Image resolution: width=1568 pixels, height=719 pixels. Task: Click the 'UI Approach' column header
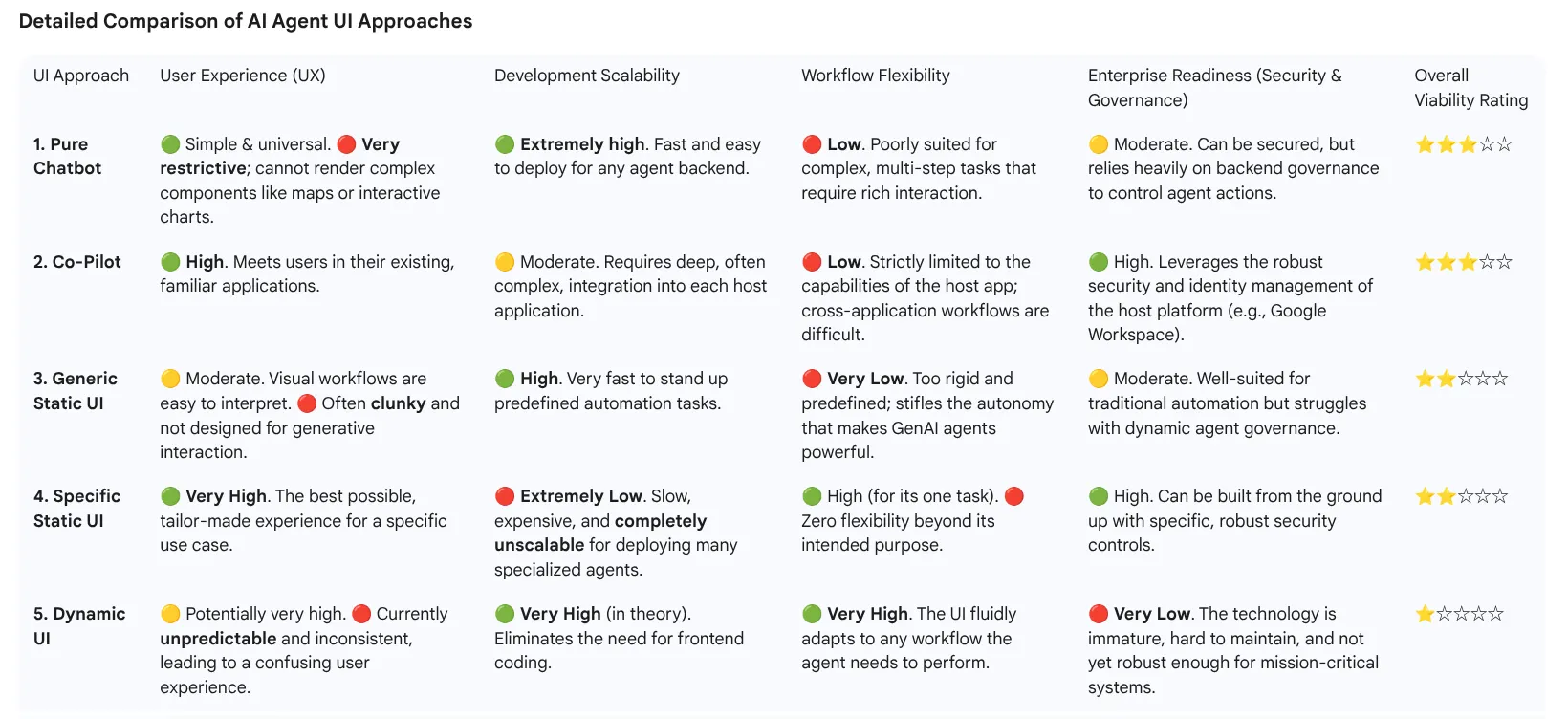click(81, 76)
